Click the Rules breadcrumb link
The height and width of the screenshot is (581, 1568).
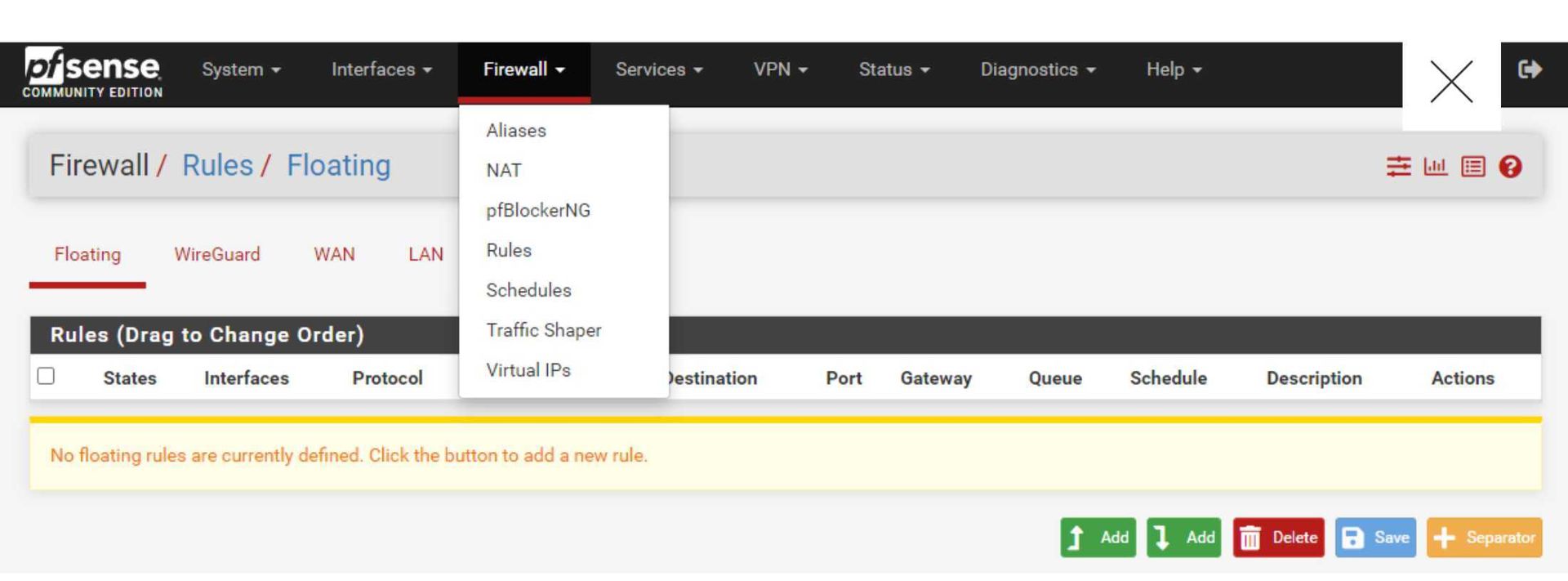[217, 166]
